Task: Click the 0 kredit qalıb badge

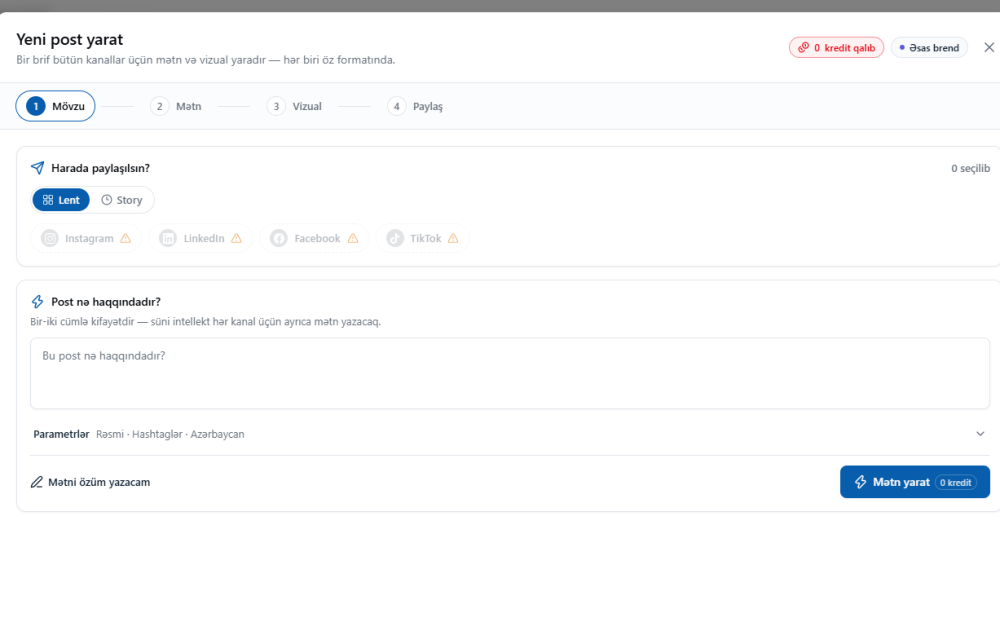Action: click(836, 48)
